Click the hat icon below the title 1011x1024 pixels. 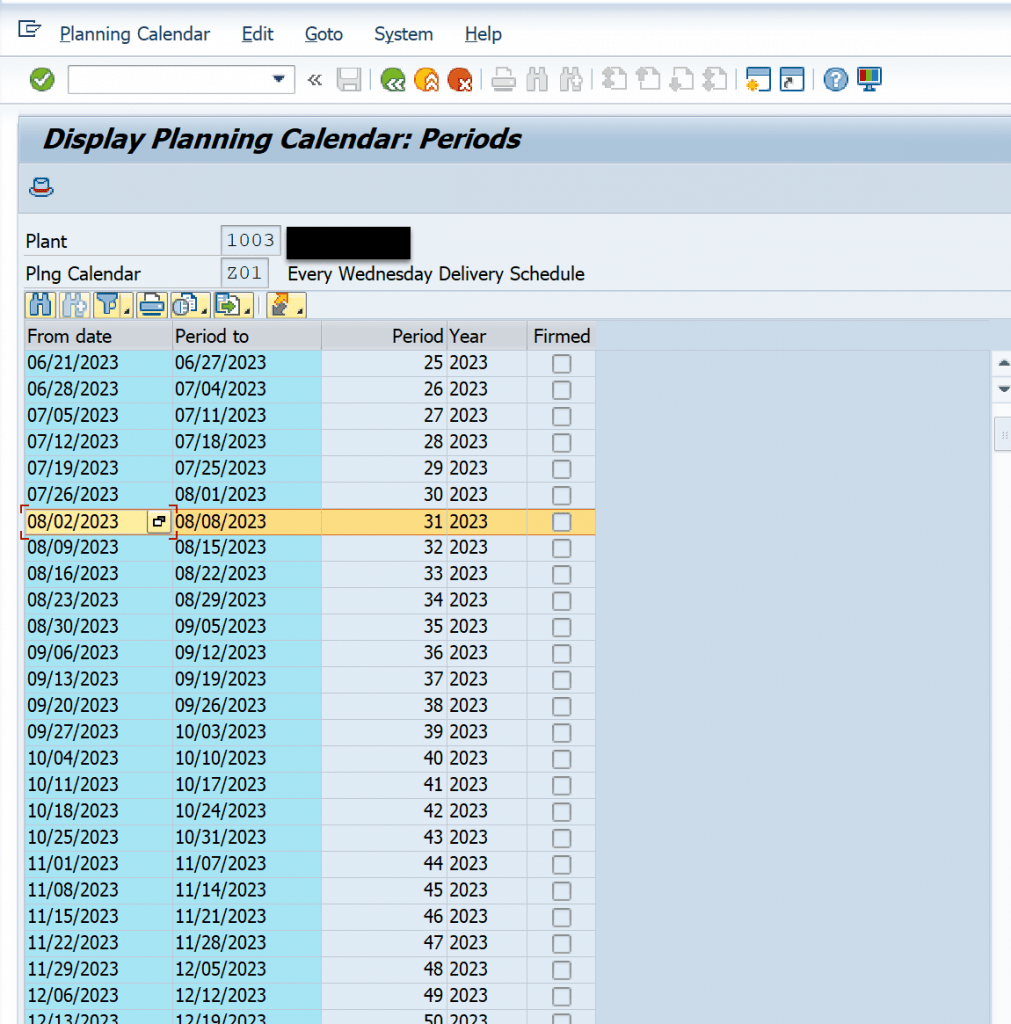click(x=41, y=187)
